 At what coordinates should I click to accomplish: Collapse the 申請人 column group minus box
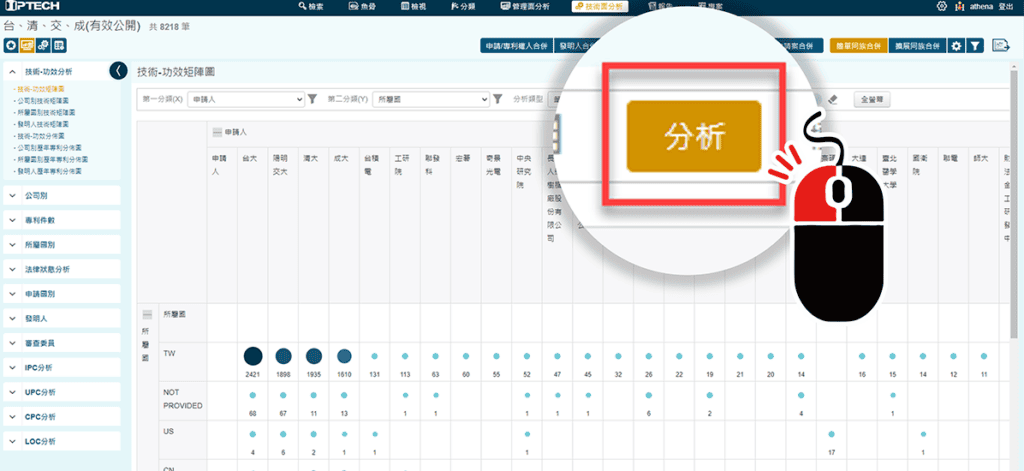[216, 131]
